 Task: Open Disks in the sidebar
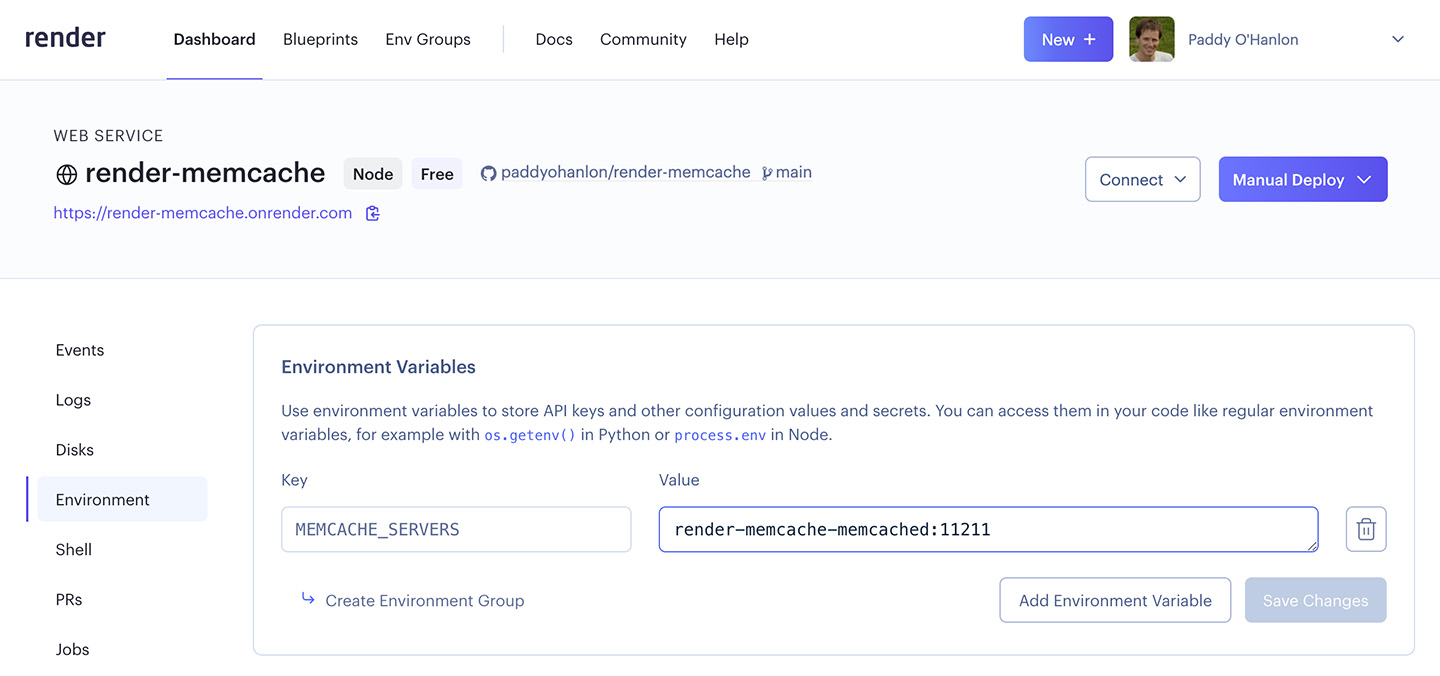coord(75,450)
